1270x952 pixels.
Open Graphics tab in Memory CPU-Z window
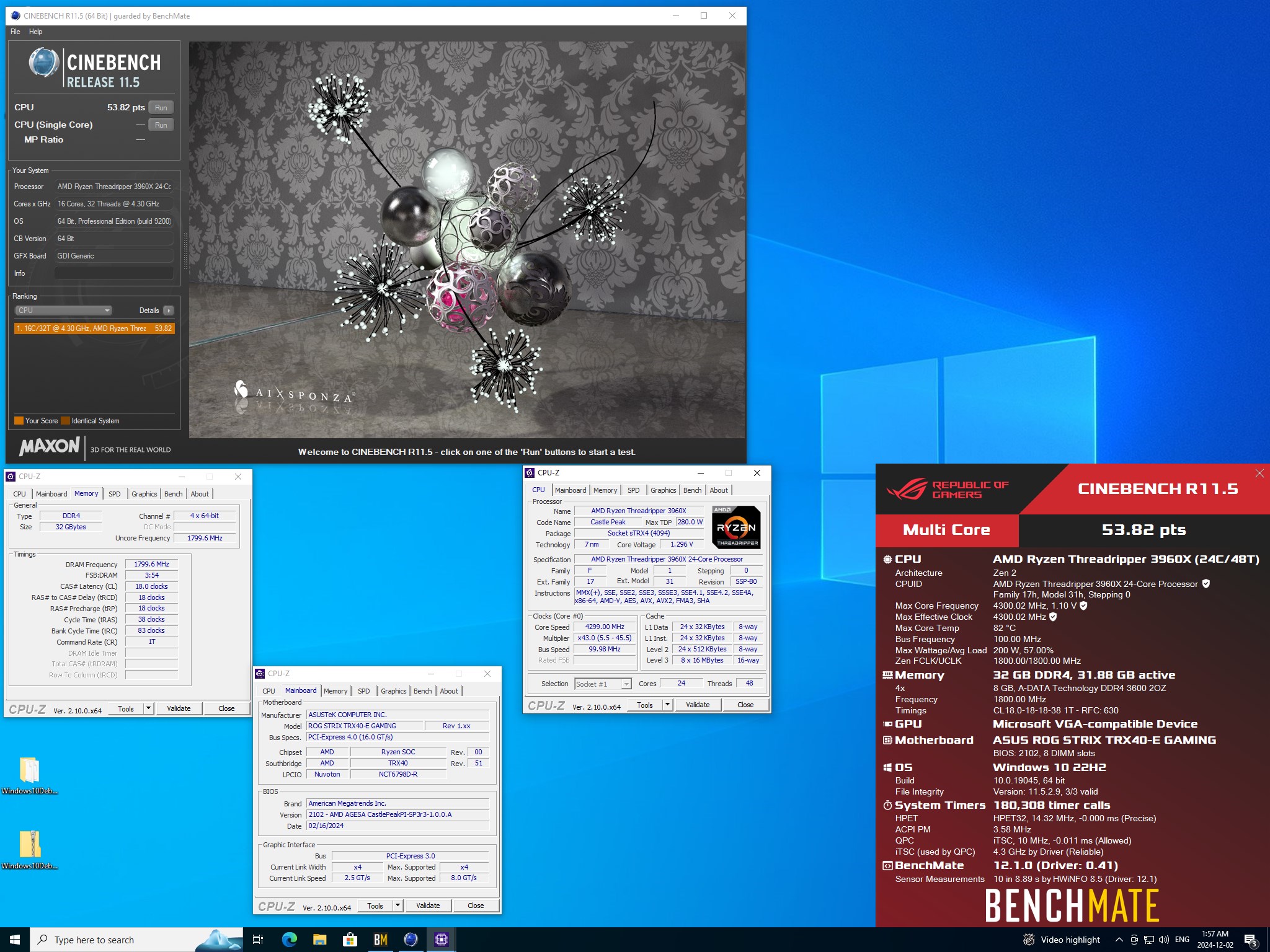(x=144, y=494)
